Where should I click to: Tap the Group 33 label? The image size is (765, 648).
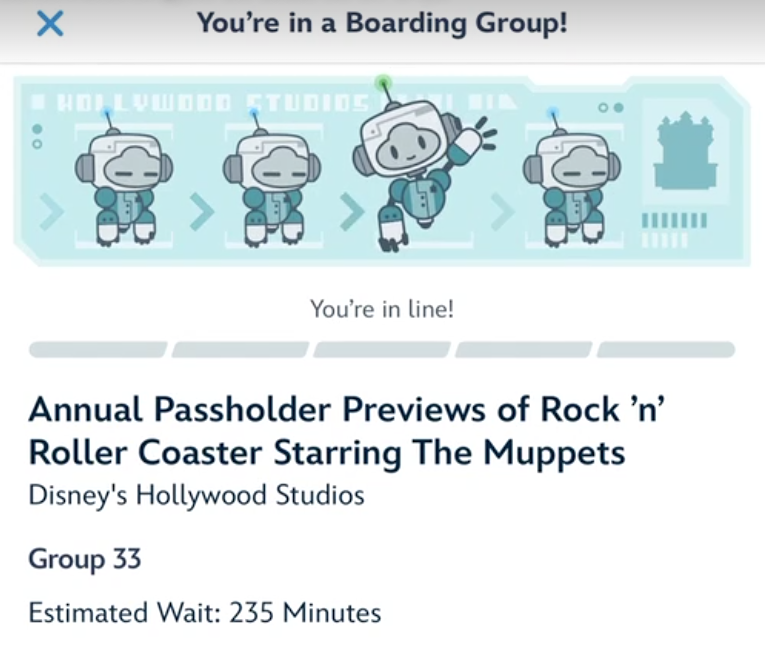pyautogui.click(x=85, y=559)
